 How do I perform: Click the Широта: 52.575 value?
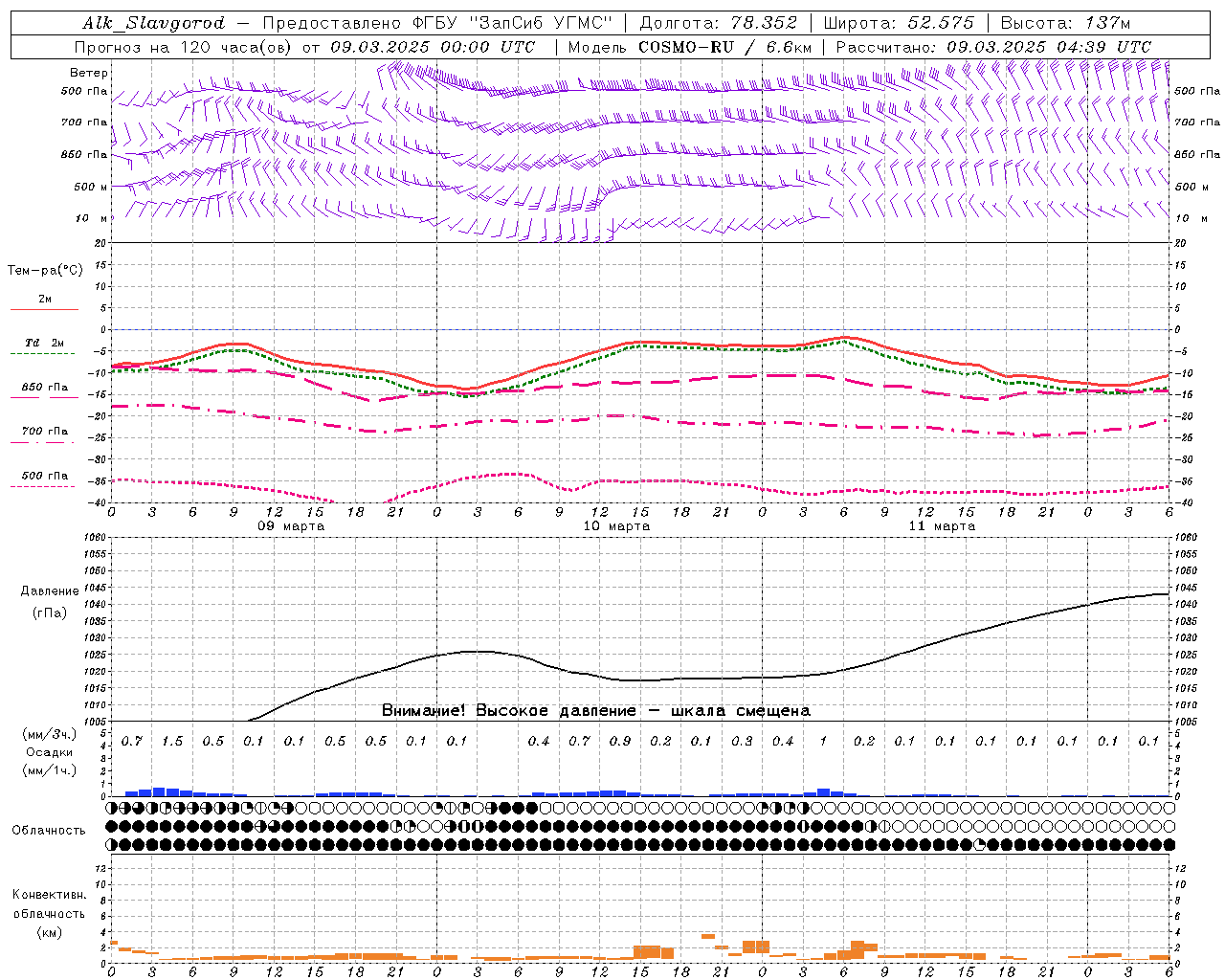(x=899, y=23)
